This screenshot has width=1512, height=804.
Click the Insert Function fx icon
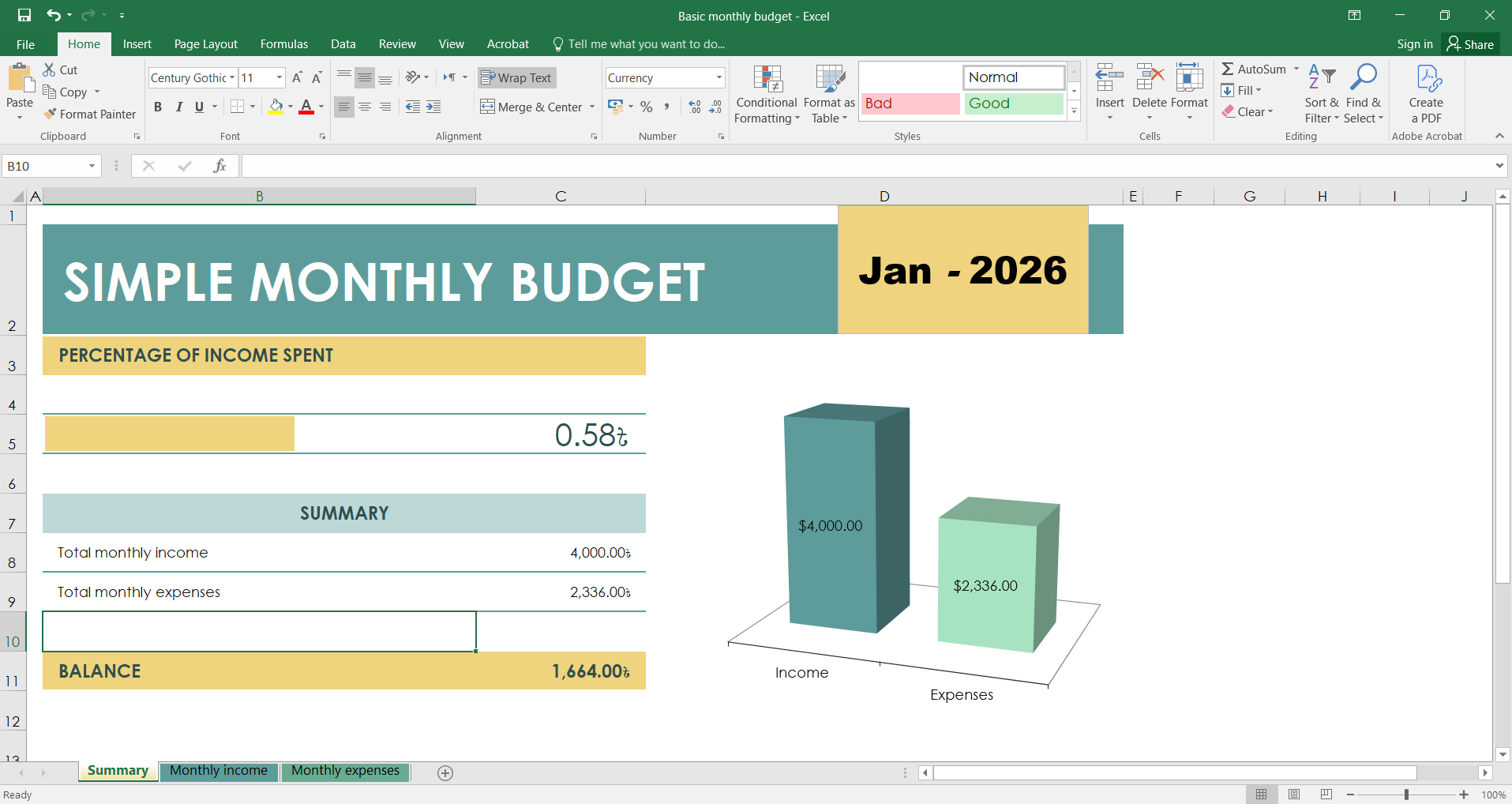[x=219, y=166]
